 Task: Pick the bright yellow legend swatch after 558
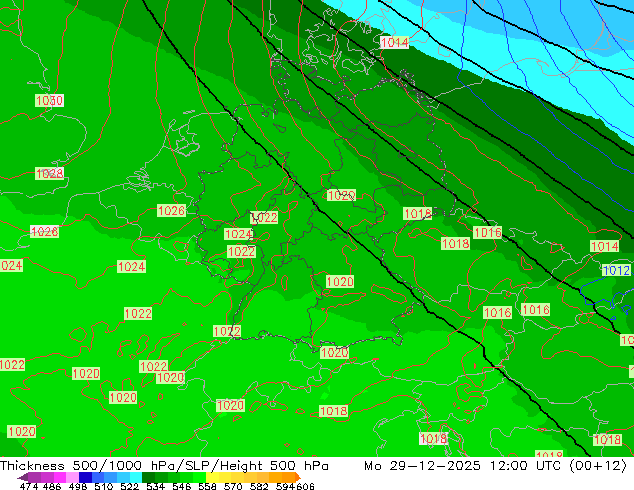click(x=212, y=477)
